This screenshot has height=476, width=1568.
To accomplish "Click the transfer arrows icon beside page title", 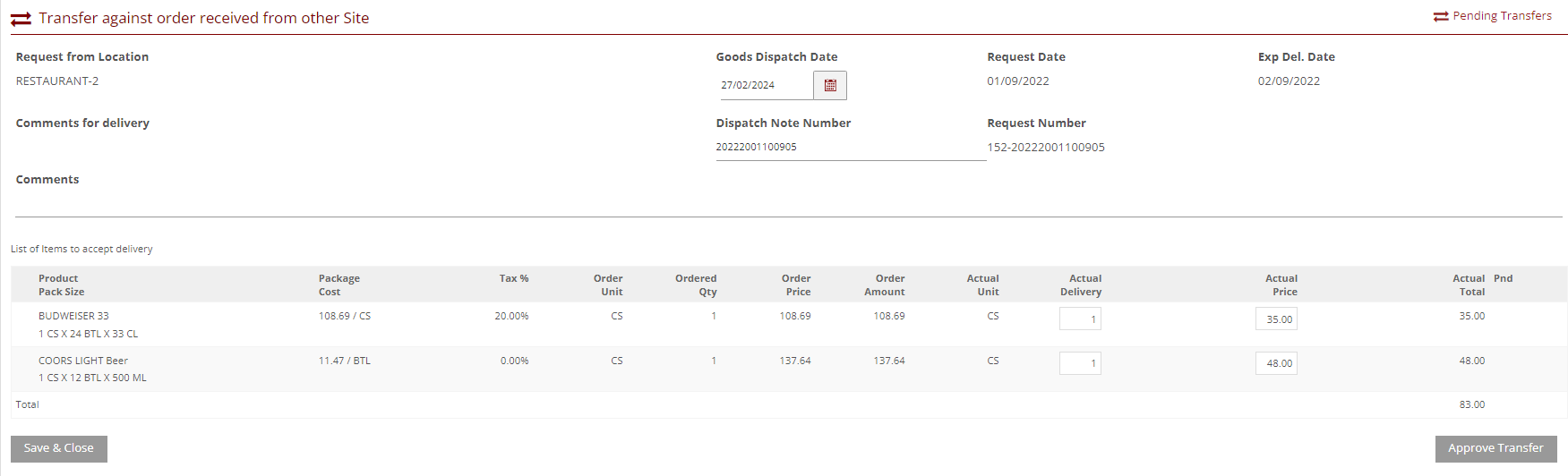I will point(21,19).
